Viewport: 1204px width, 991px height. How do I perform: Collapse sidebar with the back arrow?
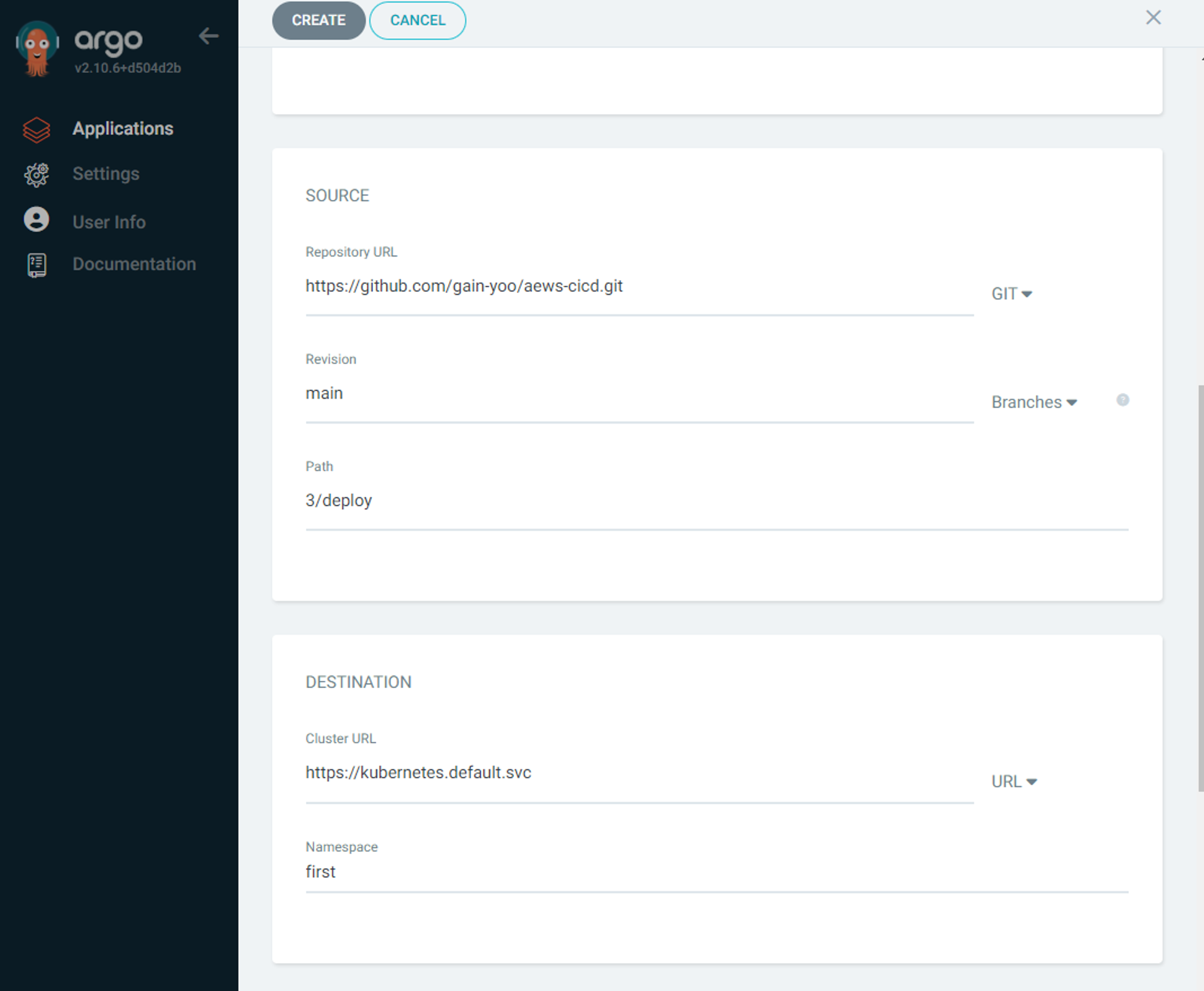click(x=209, y=36)
